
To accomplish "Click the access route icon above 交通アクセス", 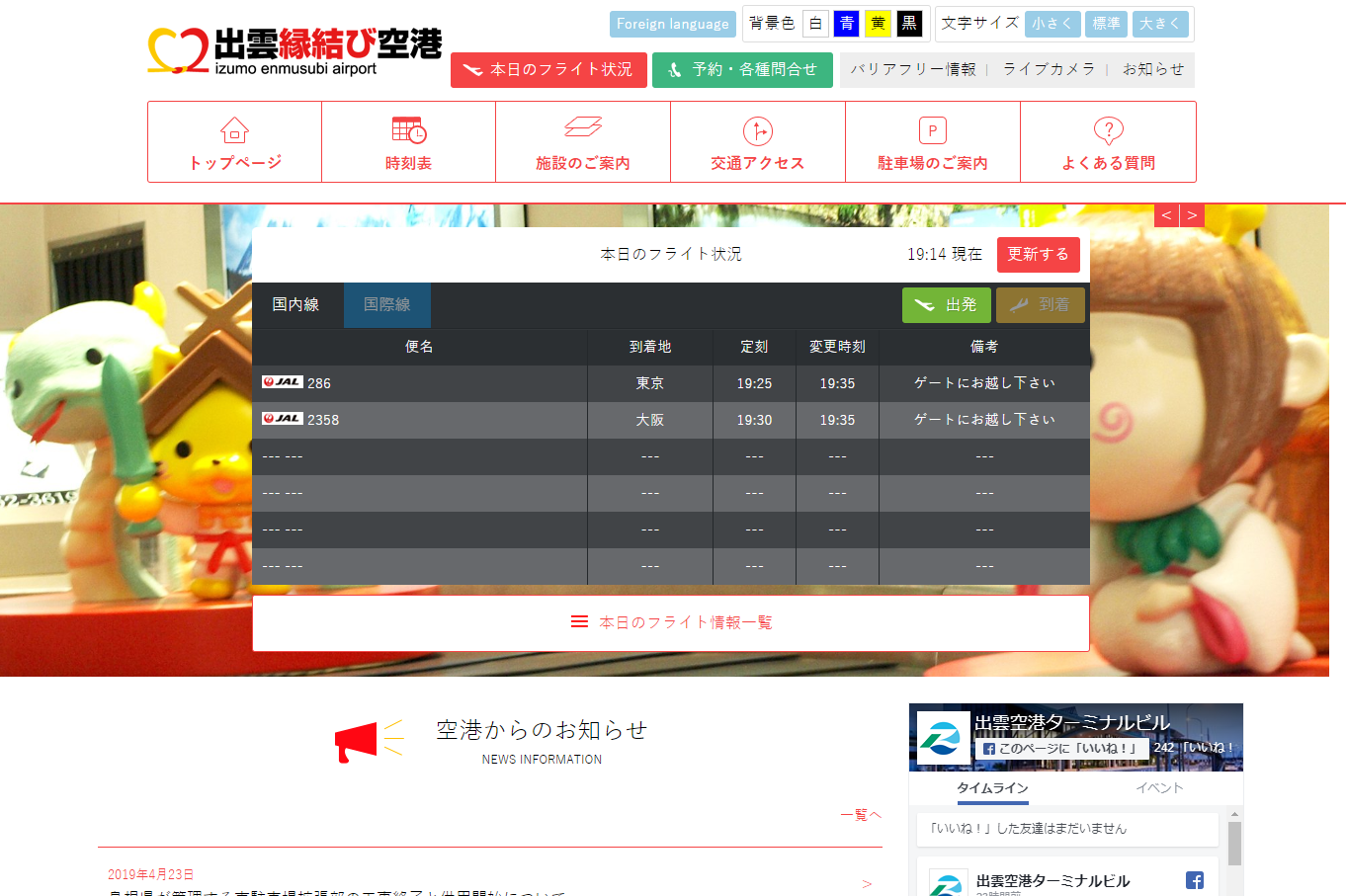I will pos(758,131).
